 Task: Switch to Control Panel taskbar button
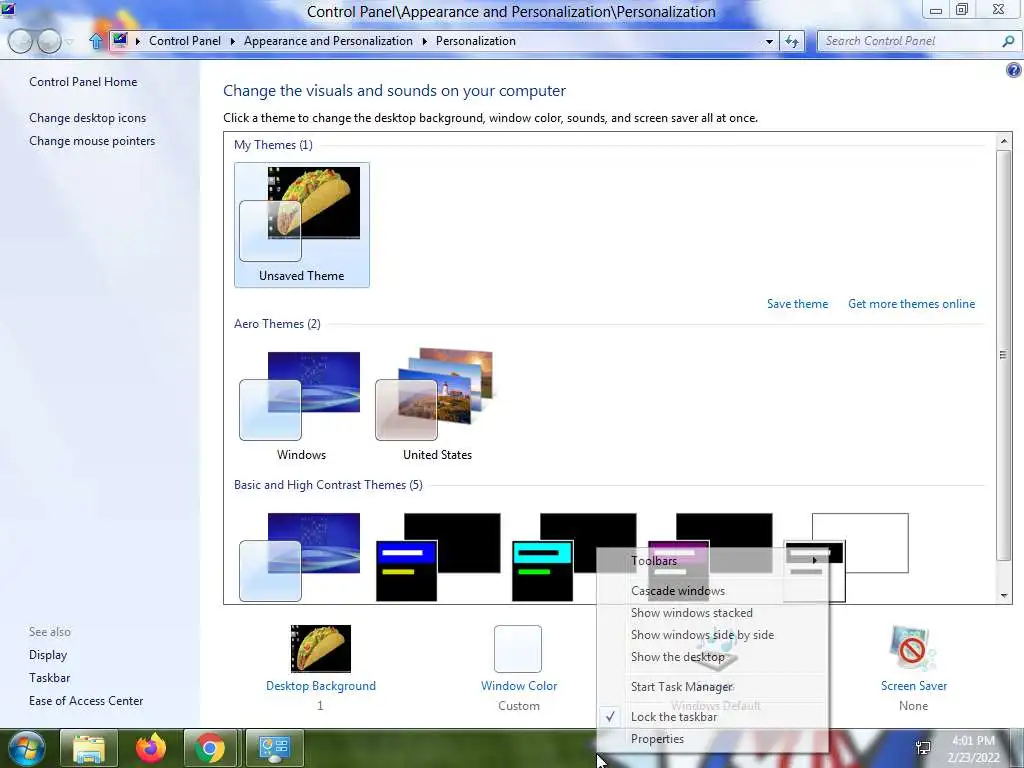click(x=274, y=748)
